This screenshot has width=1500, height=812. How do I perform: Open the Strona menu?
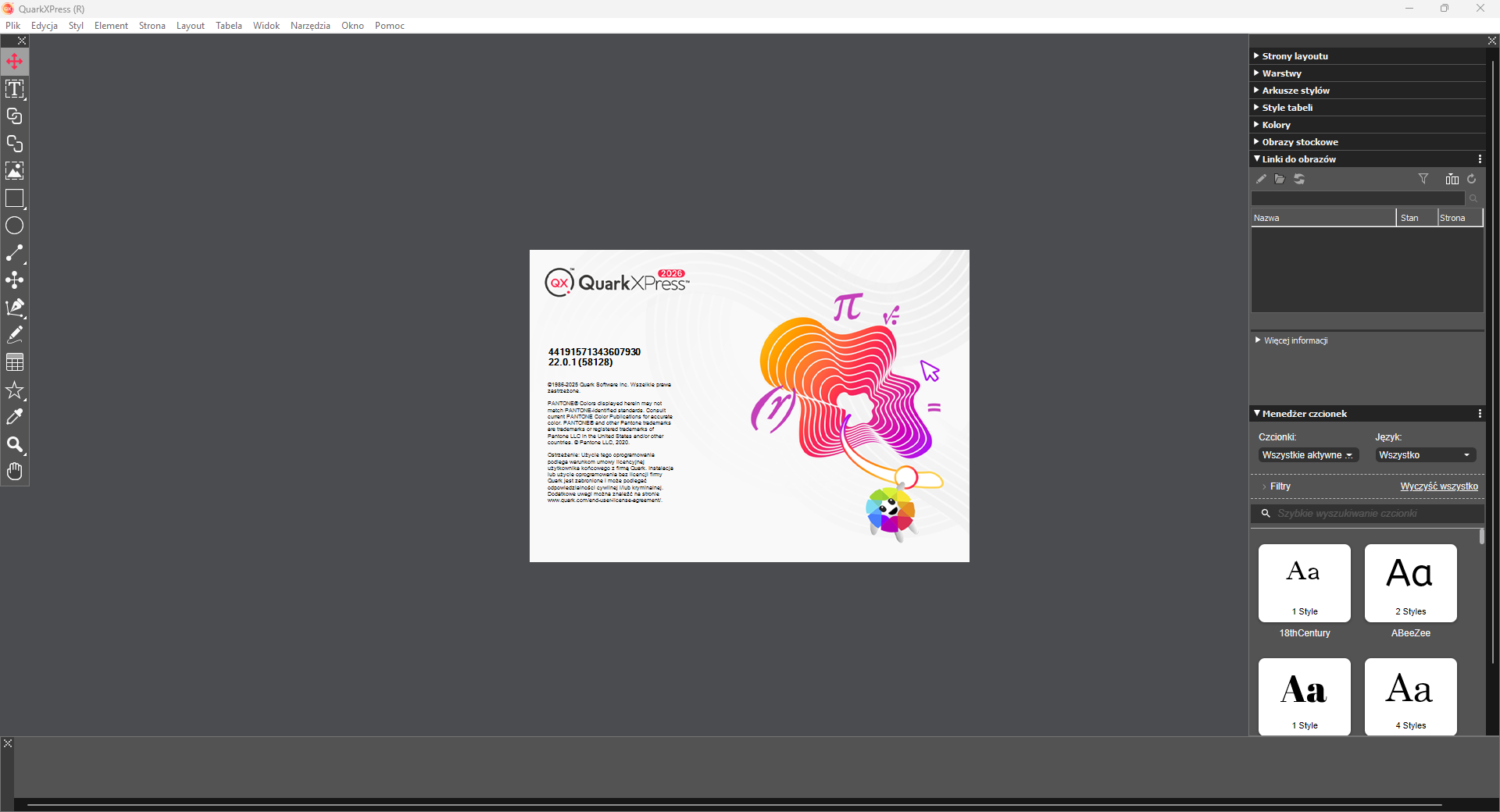152,26
